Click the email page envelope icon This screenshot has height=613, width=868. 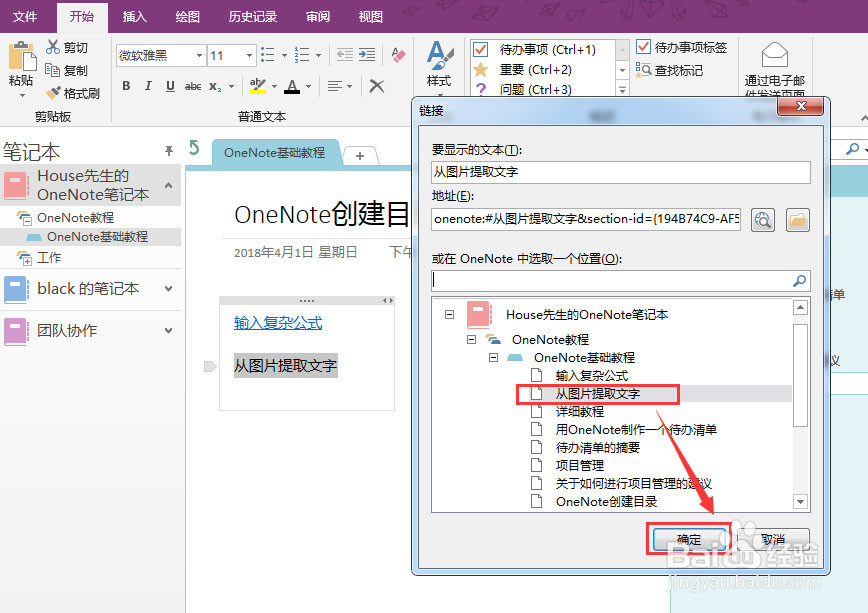point(774,55)
